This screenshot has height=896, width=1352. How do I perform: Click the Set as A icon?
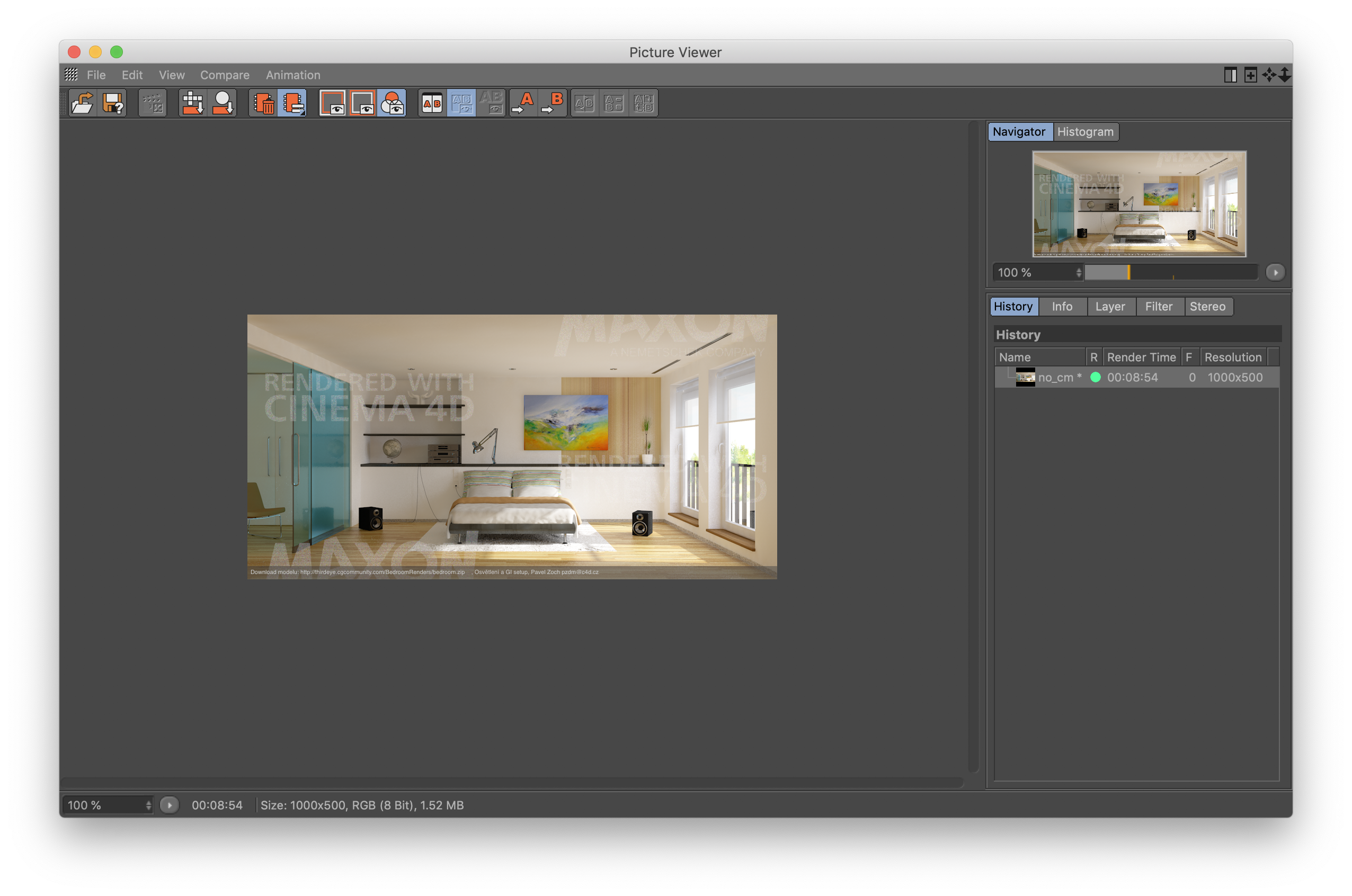coord(523,103)
